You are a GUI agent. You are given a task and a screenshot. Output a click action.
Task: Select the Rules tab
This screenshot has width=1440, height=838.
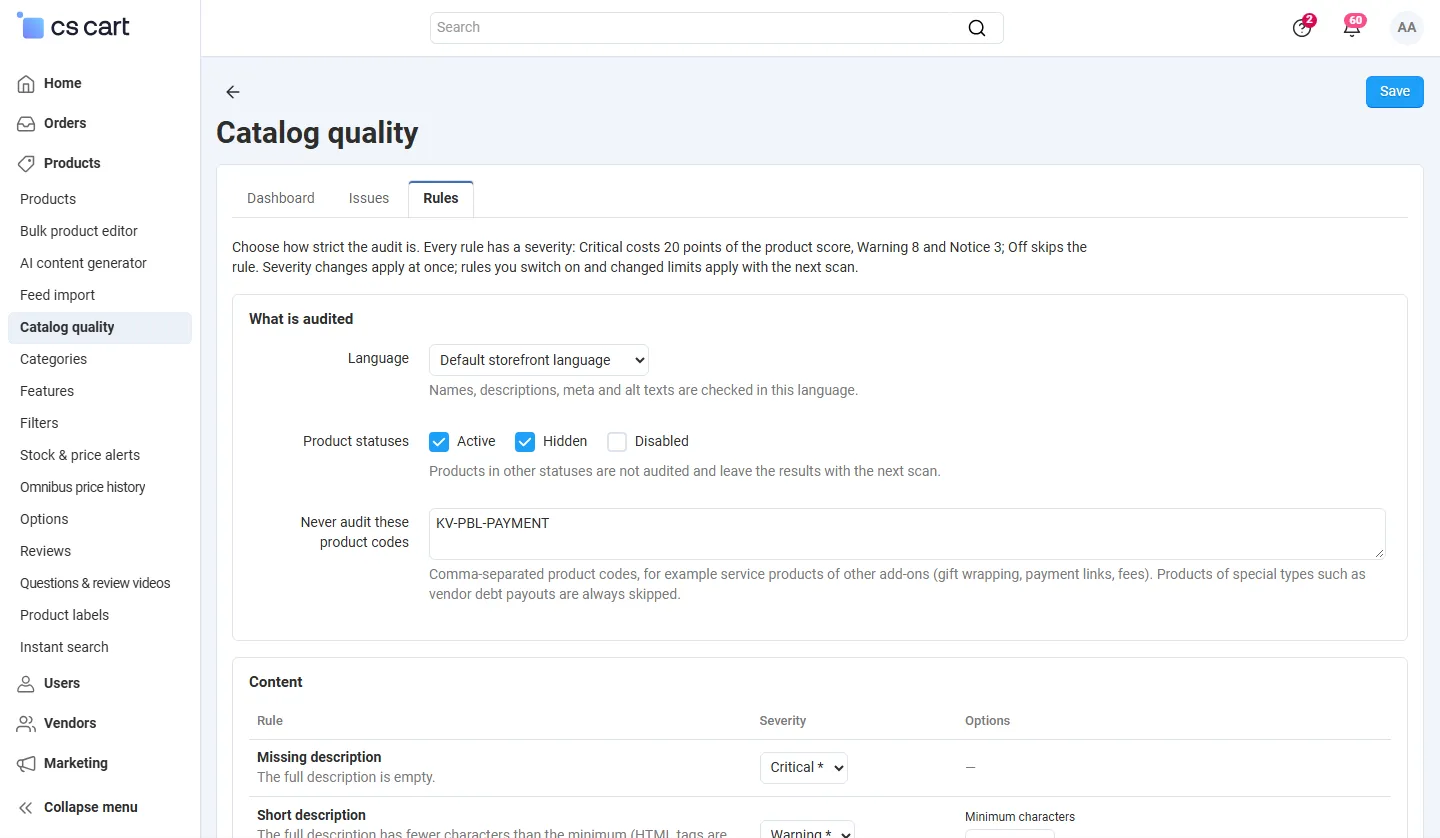441,198
